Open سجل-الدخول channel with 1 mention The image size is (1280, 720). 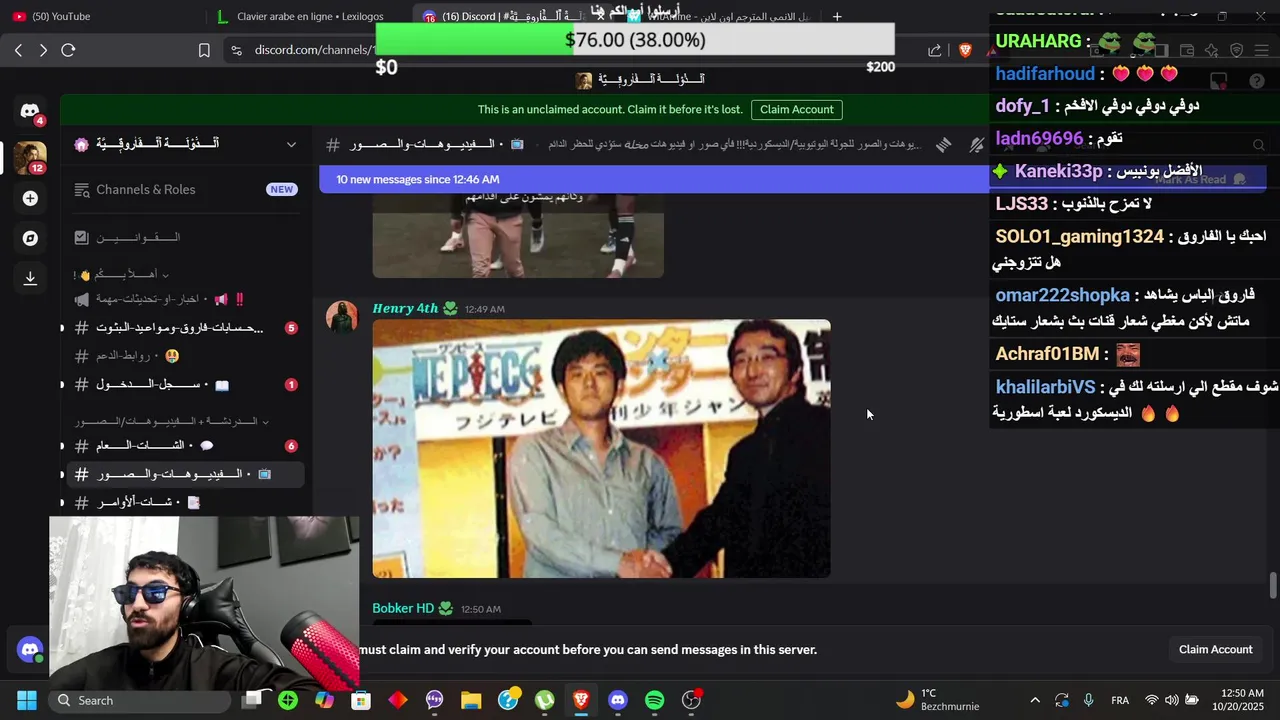coord(184,385)
